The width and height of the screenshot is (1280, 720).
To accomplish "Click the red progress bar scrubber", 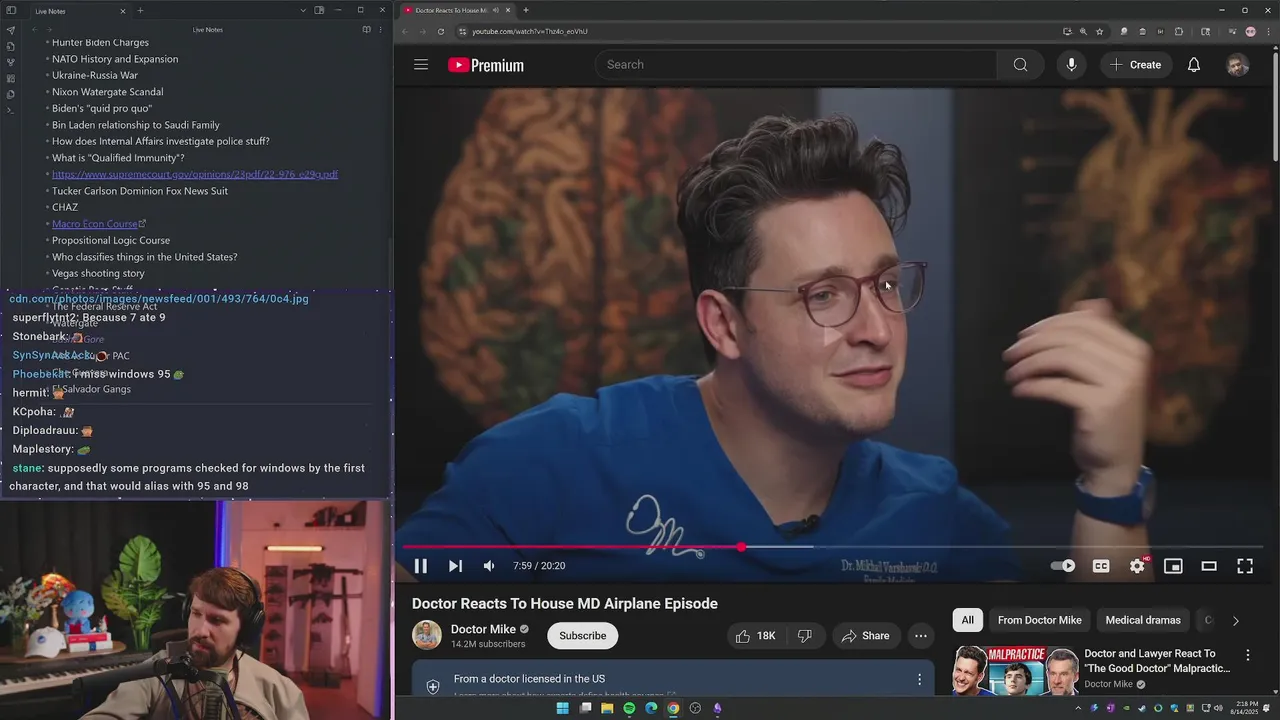I will 741,547.
